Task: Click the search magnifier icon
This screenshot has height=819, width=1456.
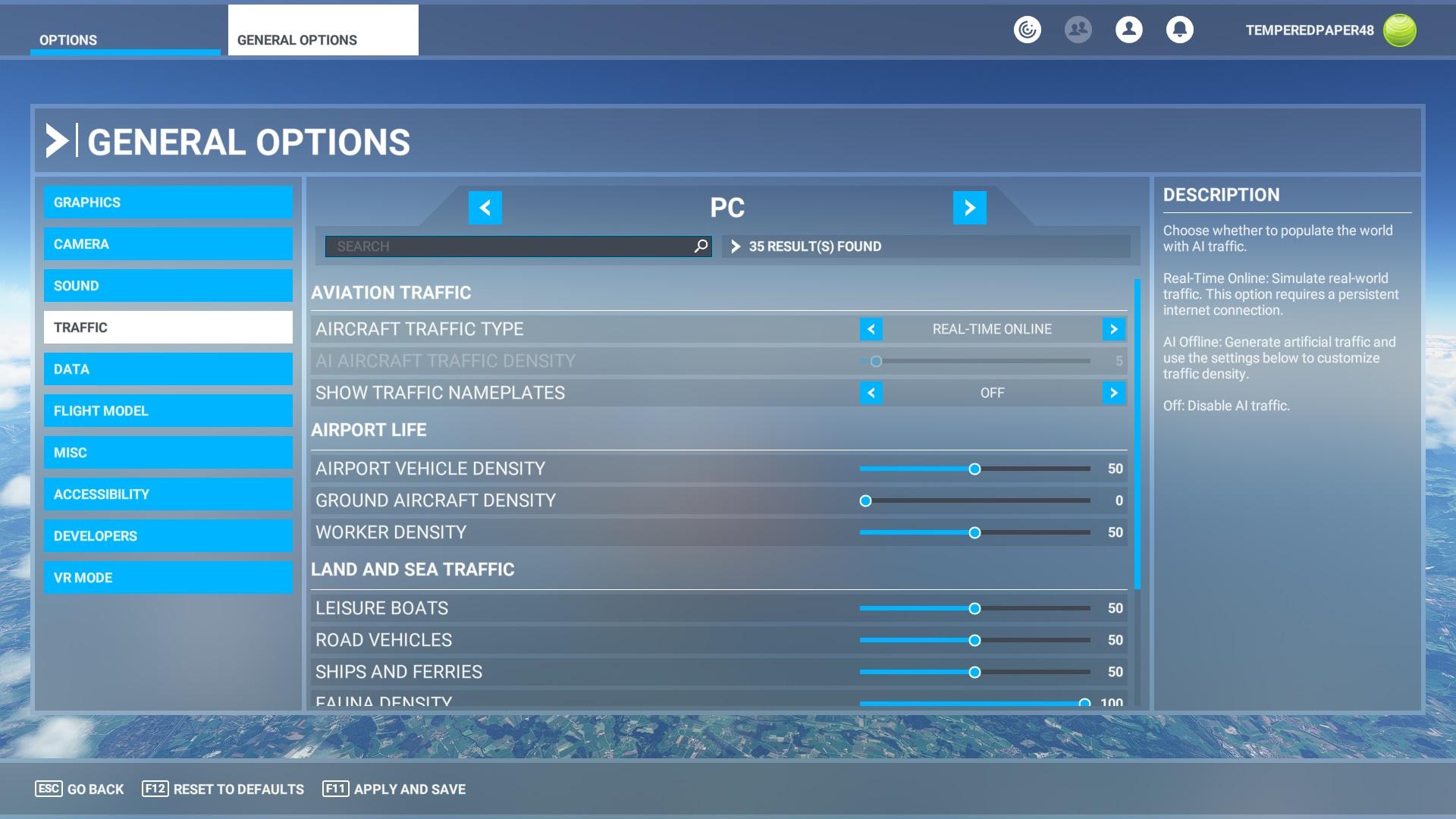Action: tap(701, 246)
